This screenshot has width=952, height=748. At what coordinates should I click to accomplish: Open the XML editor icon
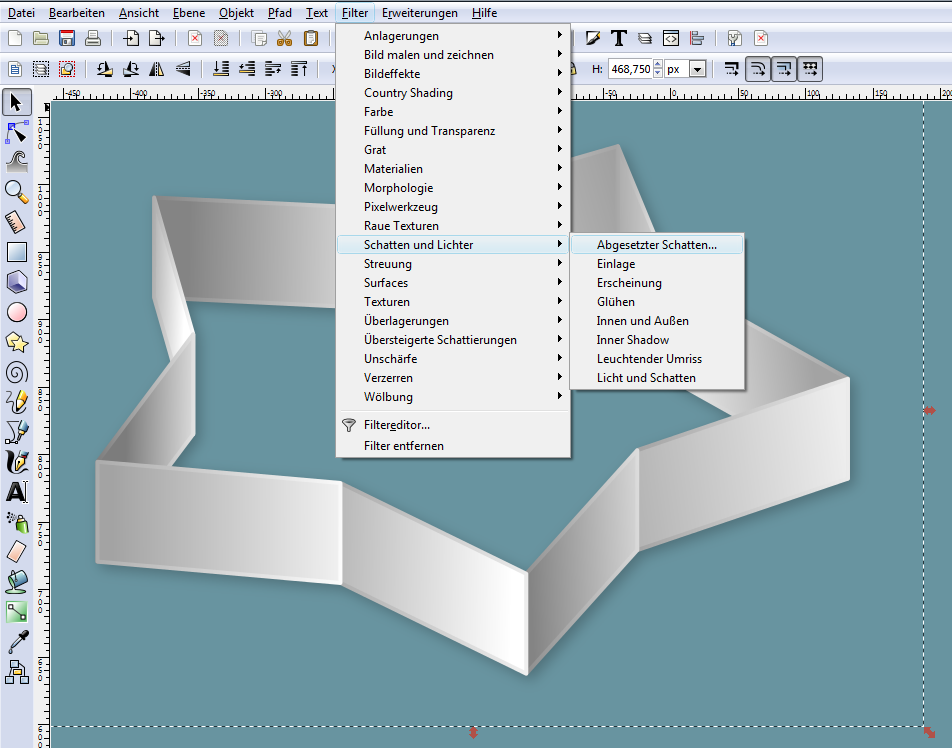[671, 38]
